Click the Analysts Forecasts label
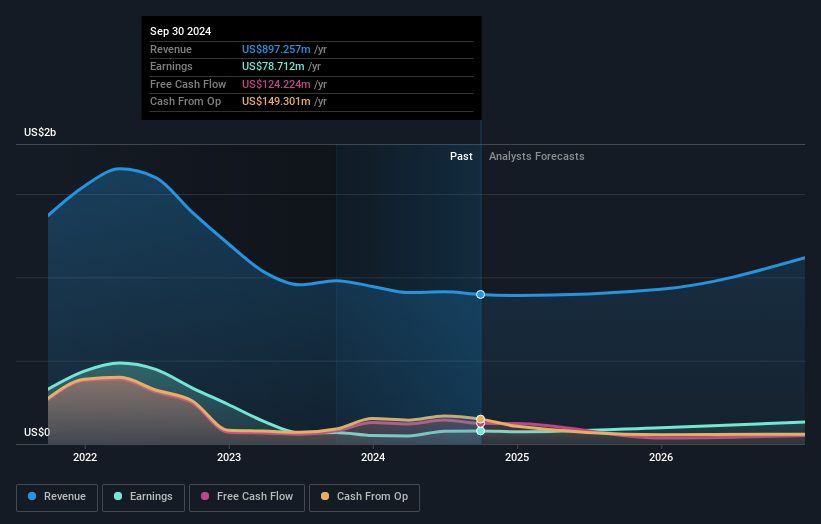The height and width of the screenshot is (524, 821). click(x=537, y=157)
